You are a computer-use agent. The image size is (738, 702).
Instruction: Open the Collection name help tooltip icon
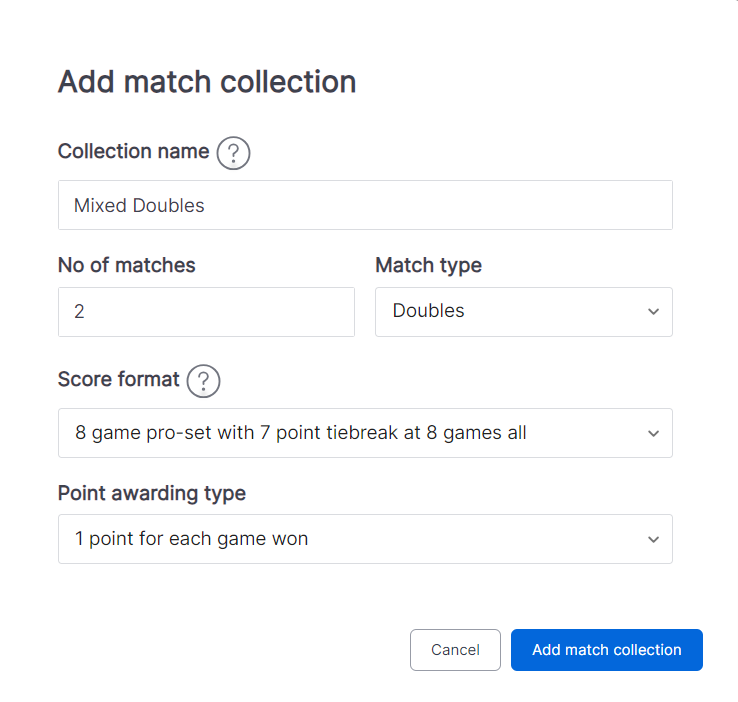[x=233, y=153]
